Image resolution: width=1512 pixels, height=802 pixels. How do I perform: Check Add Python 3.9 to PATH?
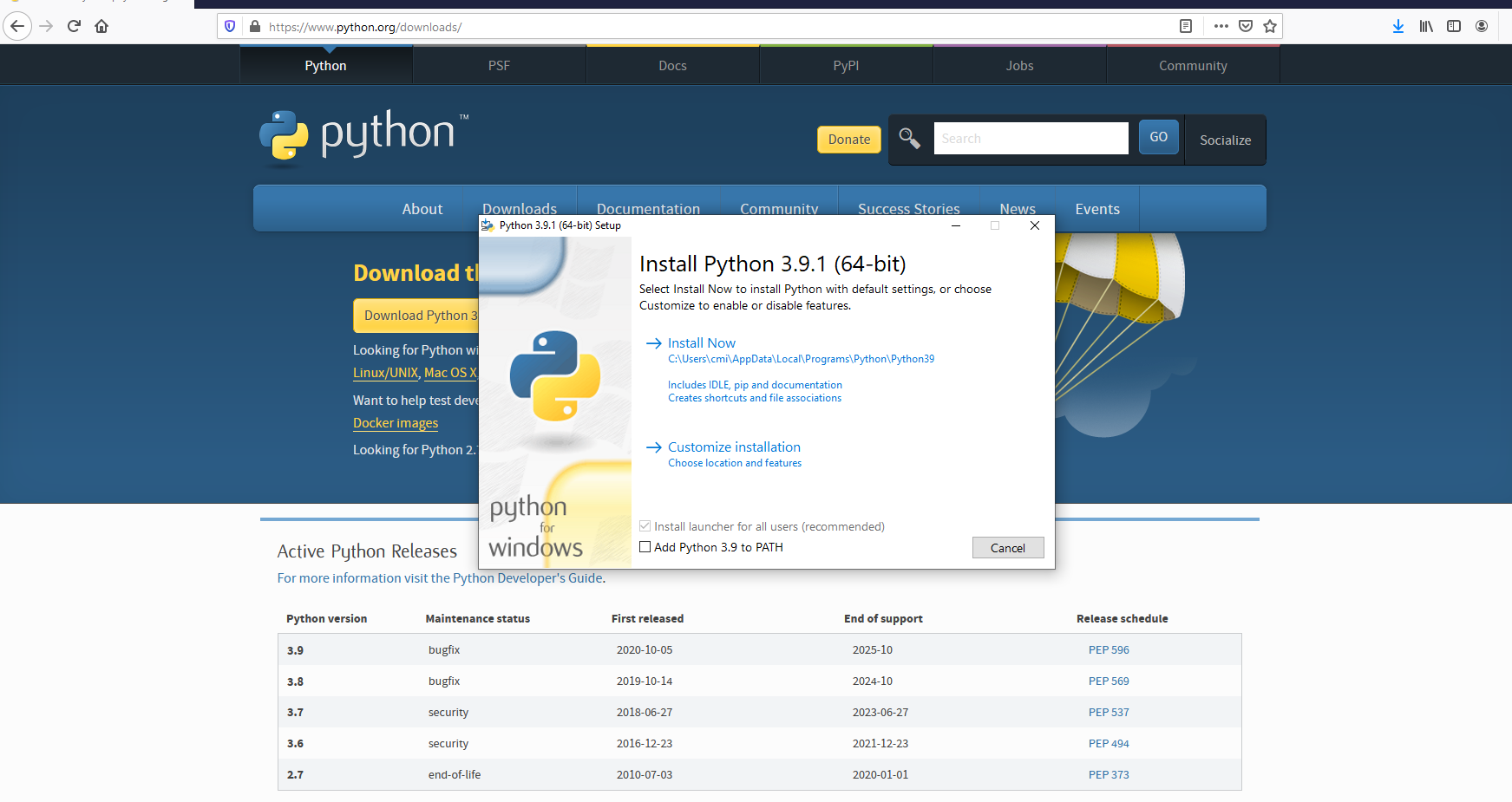click(645, 546)
